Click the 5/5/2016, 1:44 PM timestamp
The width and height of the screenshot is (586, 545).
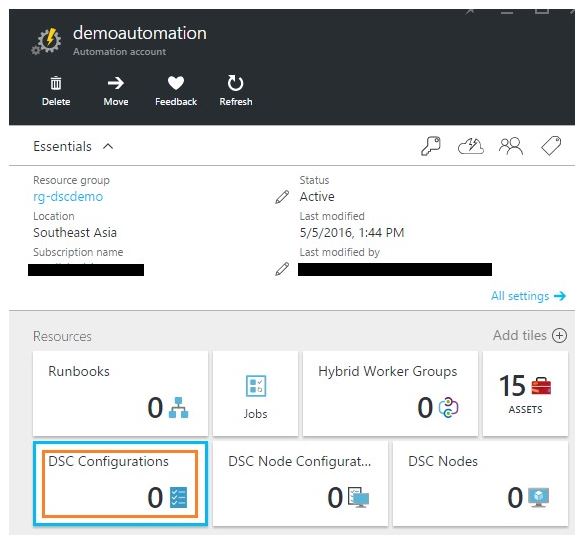click(352, 233)
